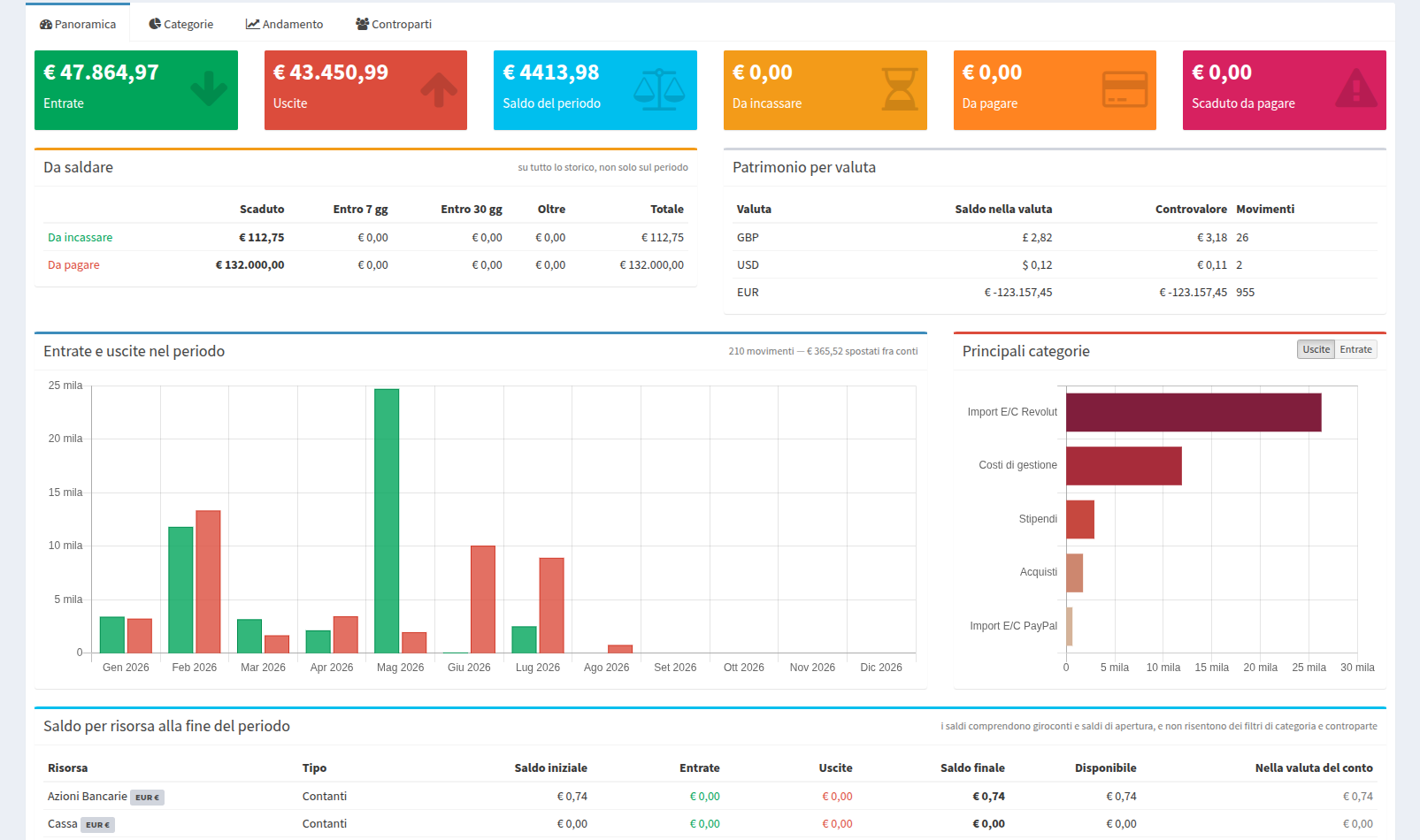Click the EUR € badge next to Cassa
Viewport: 1420px width, 840px height.
pos(98,825)
